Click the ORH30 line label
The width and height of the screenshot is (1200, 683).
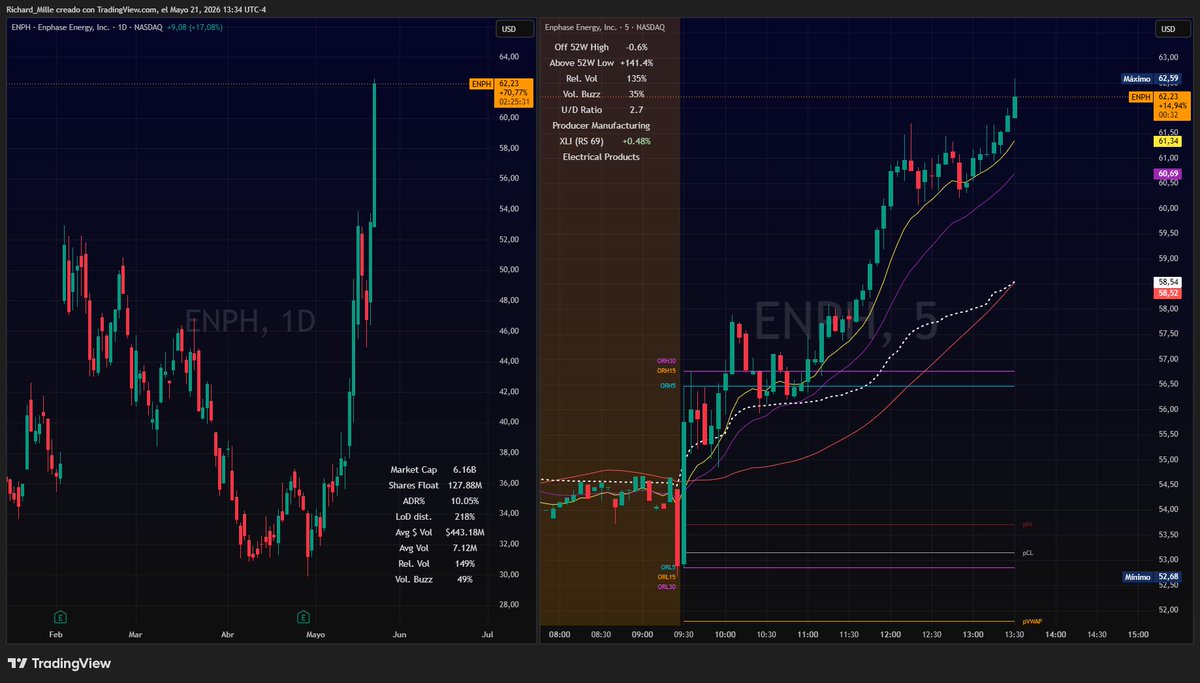[x=666, y=360]
